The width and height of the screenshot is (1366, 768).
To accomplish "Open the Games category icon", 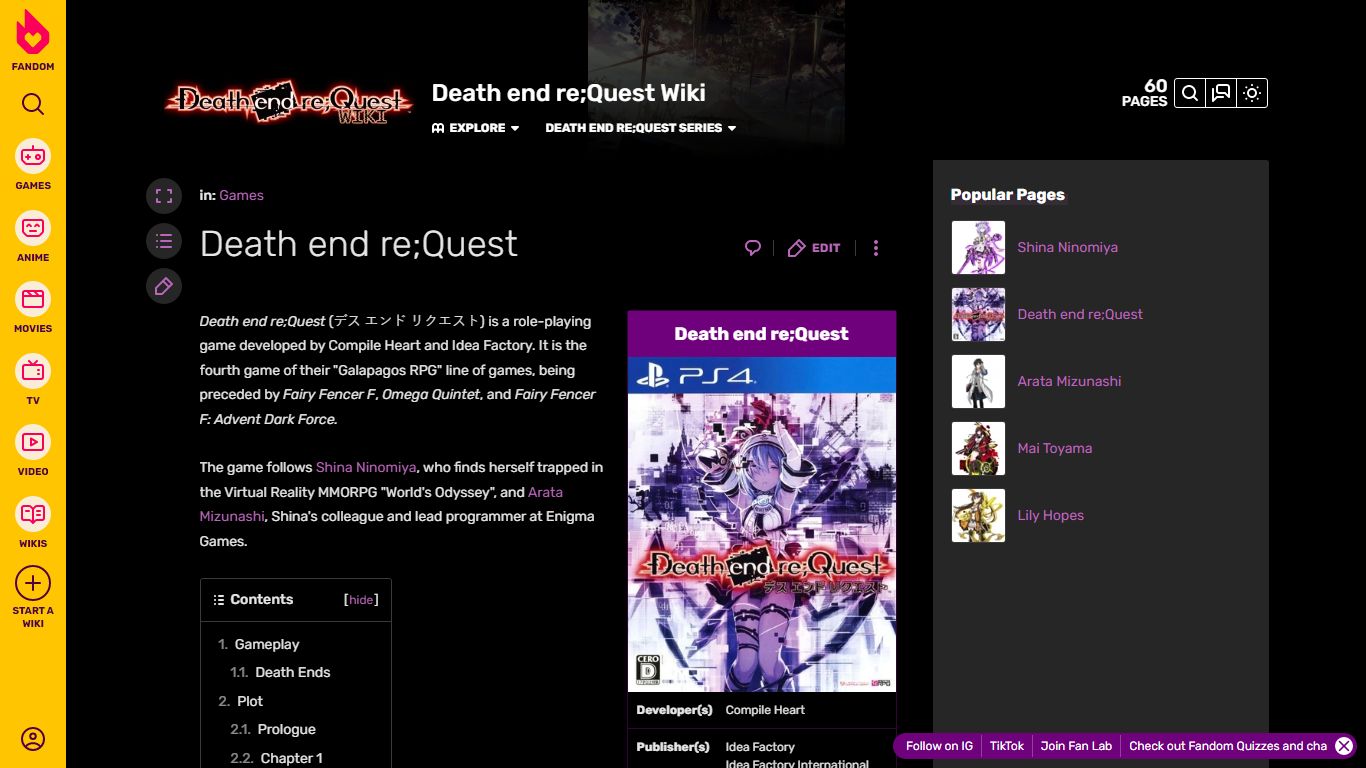I will click(33, 156).
